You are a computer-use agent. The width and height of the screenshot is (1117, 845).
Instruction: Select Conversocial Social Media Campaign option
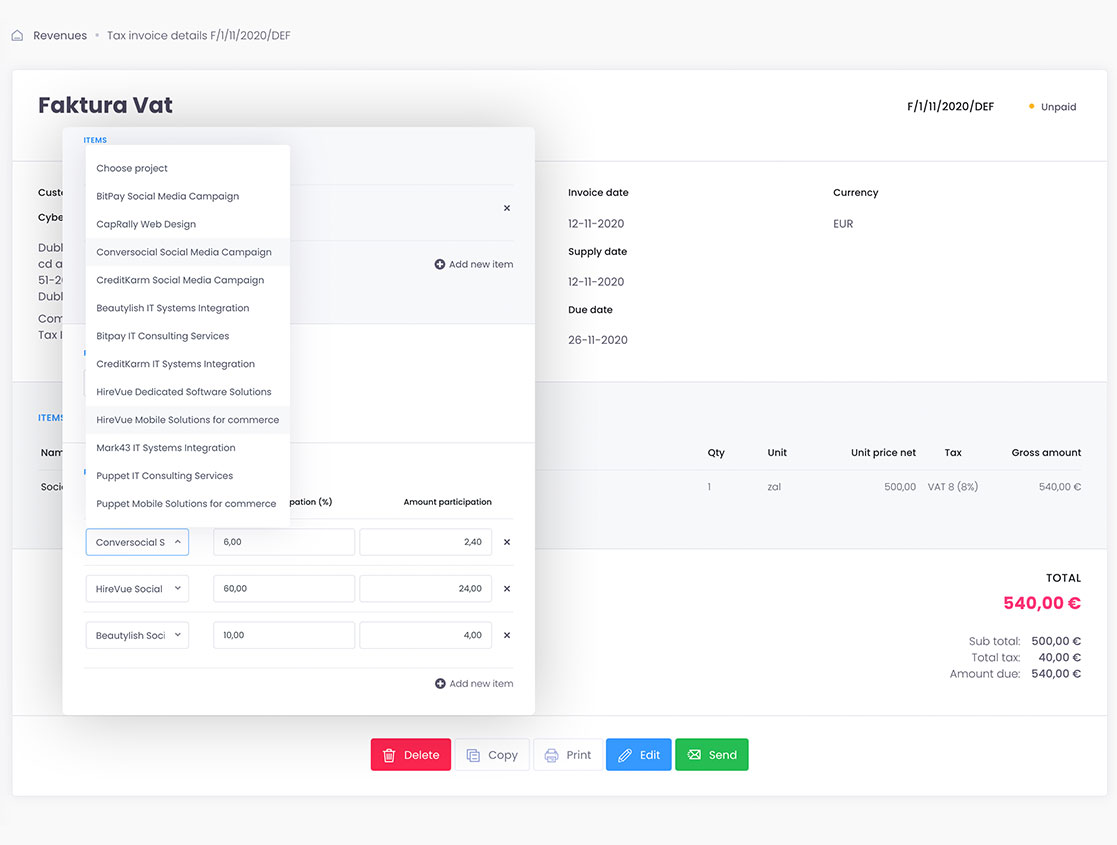click(187, 252)
